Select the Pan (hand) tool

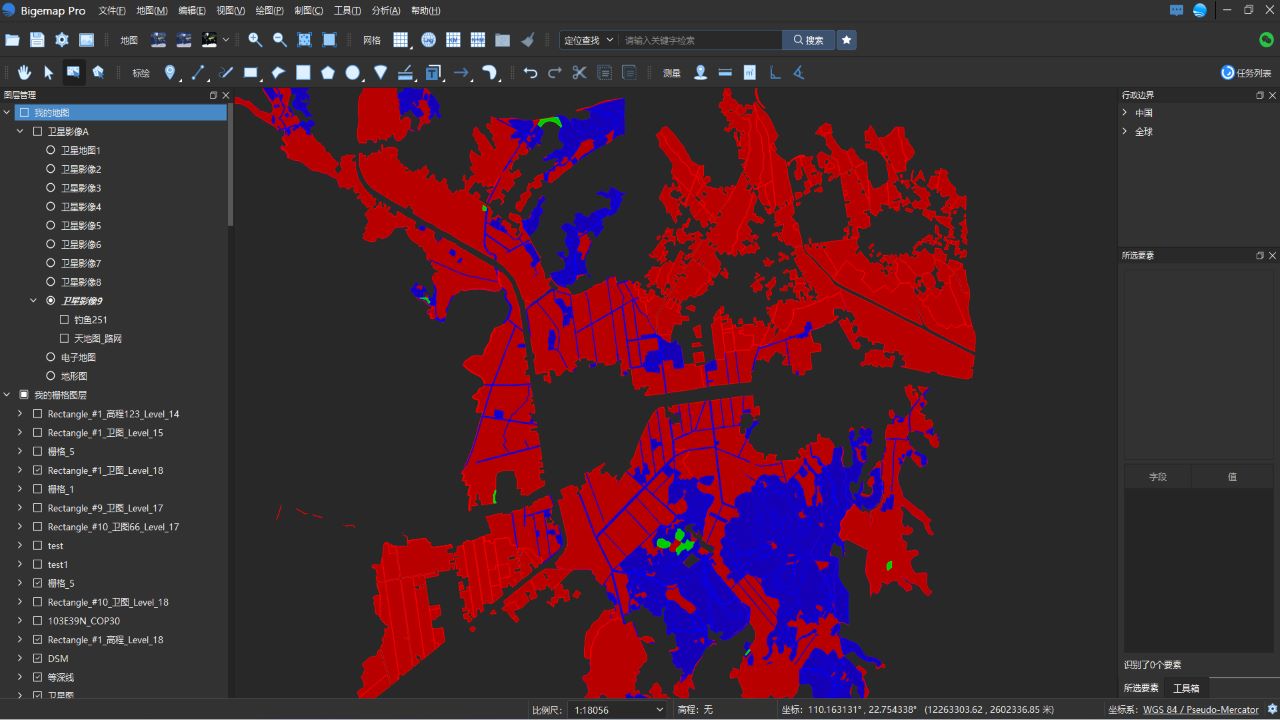pos(24,72)
